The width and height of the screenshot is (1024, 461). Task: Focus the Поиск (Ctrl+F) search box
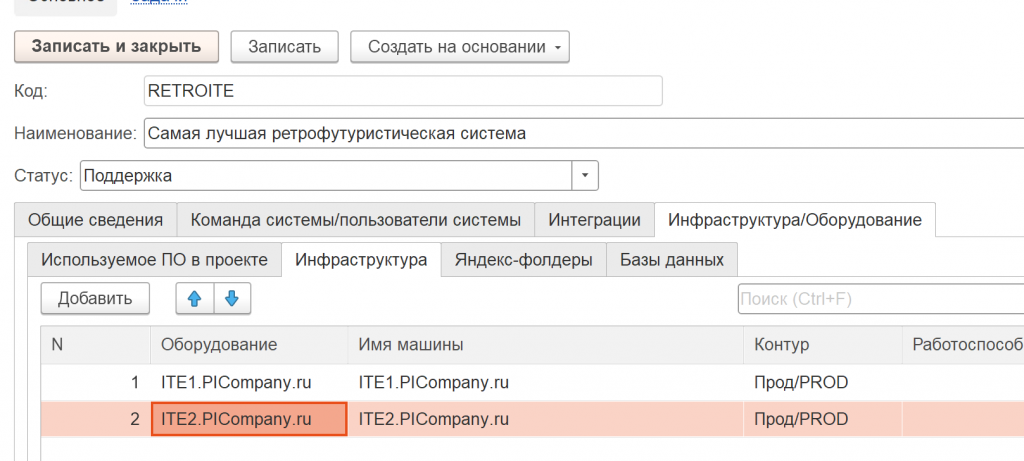[878, 298]
